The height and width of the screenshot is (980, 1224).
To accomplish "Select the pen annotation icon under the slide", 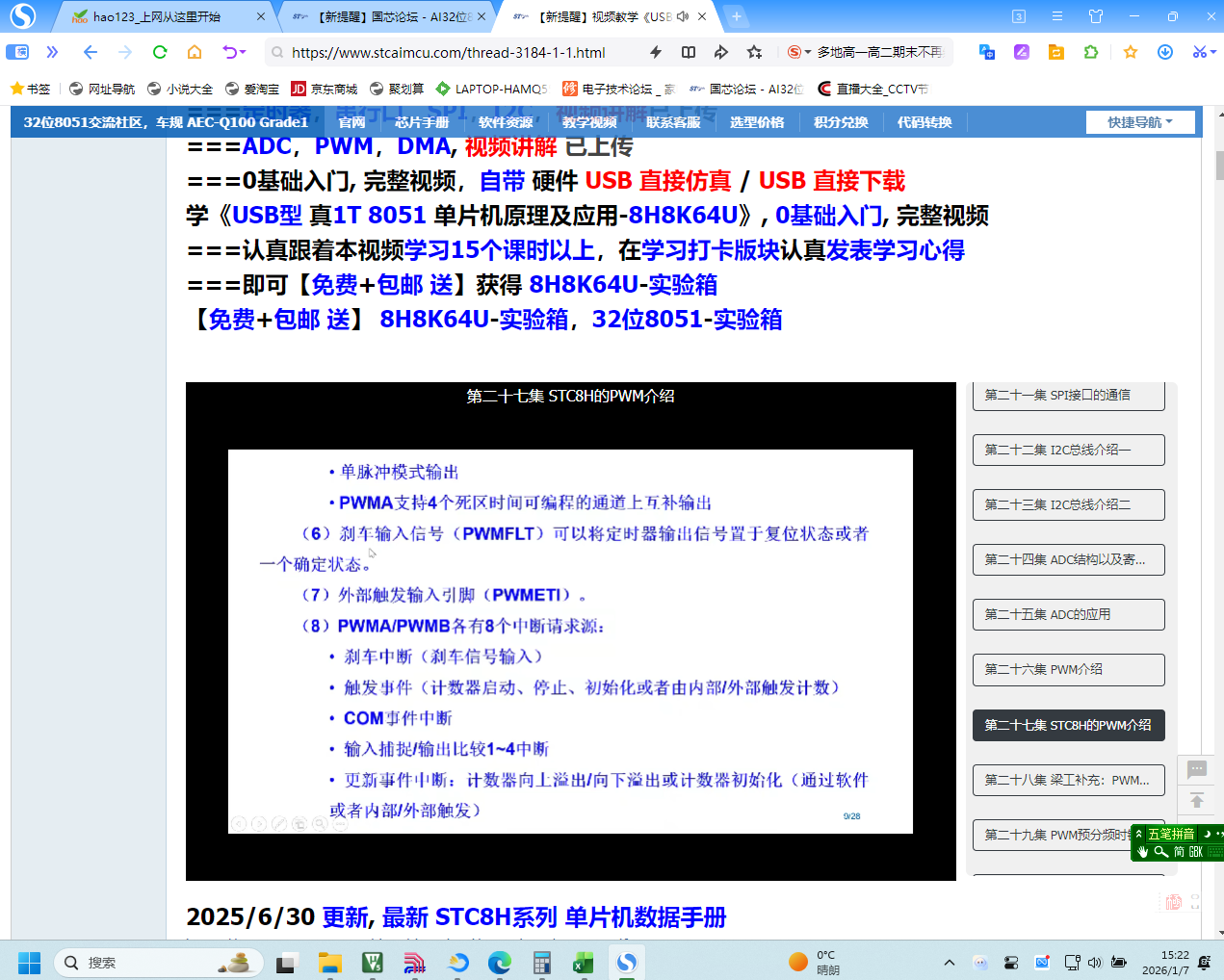I will tap(278, 823).
